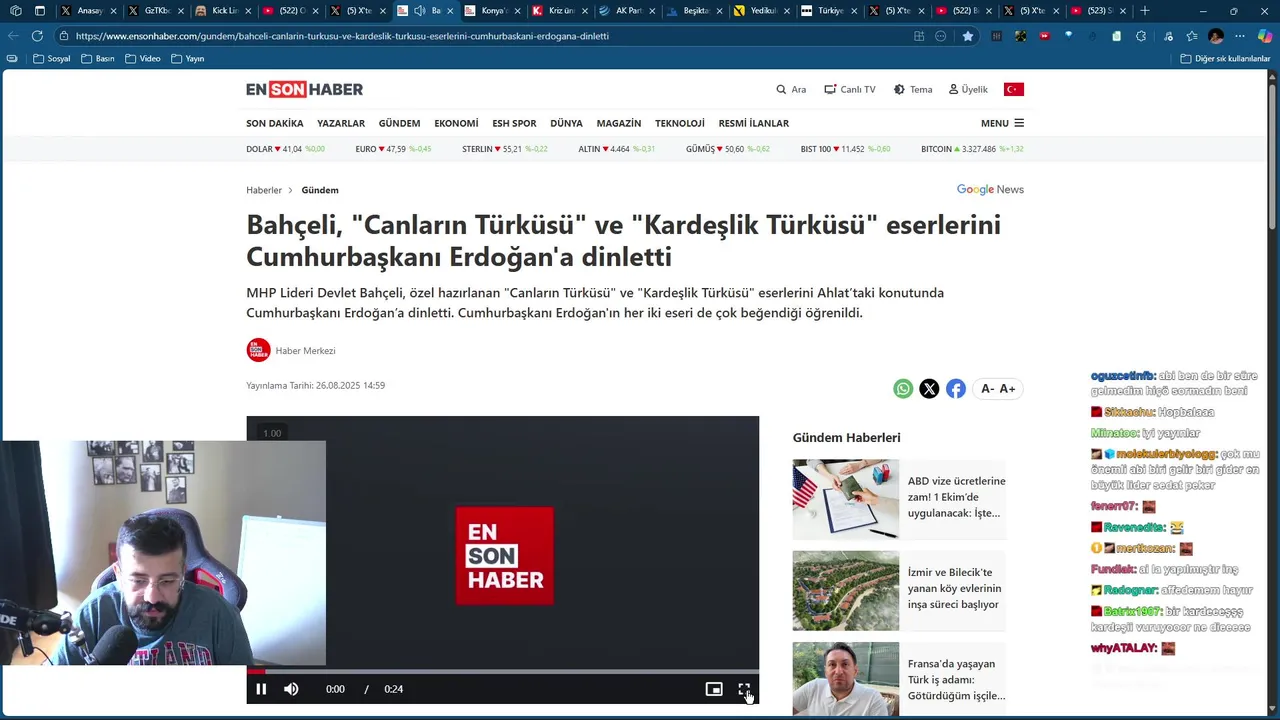
Task: Open the EKONOMİ menu item
Action: click(x=456, y=123)
